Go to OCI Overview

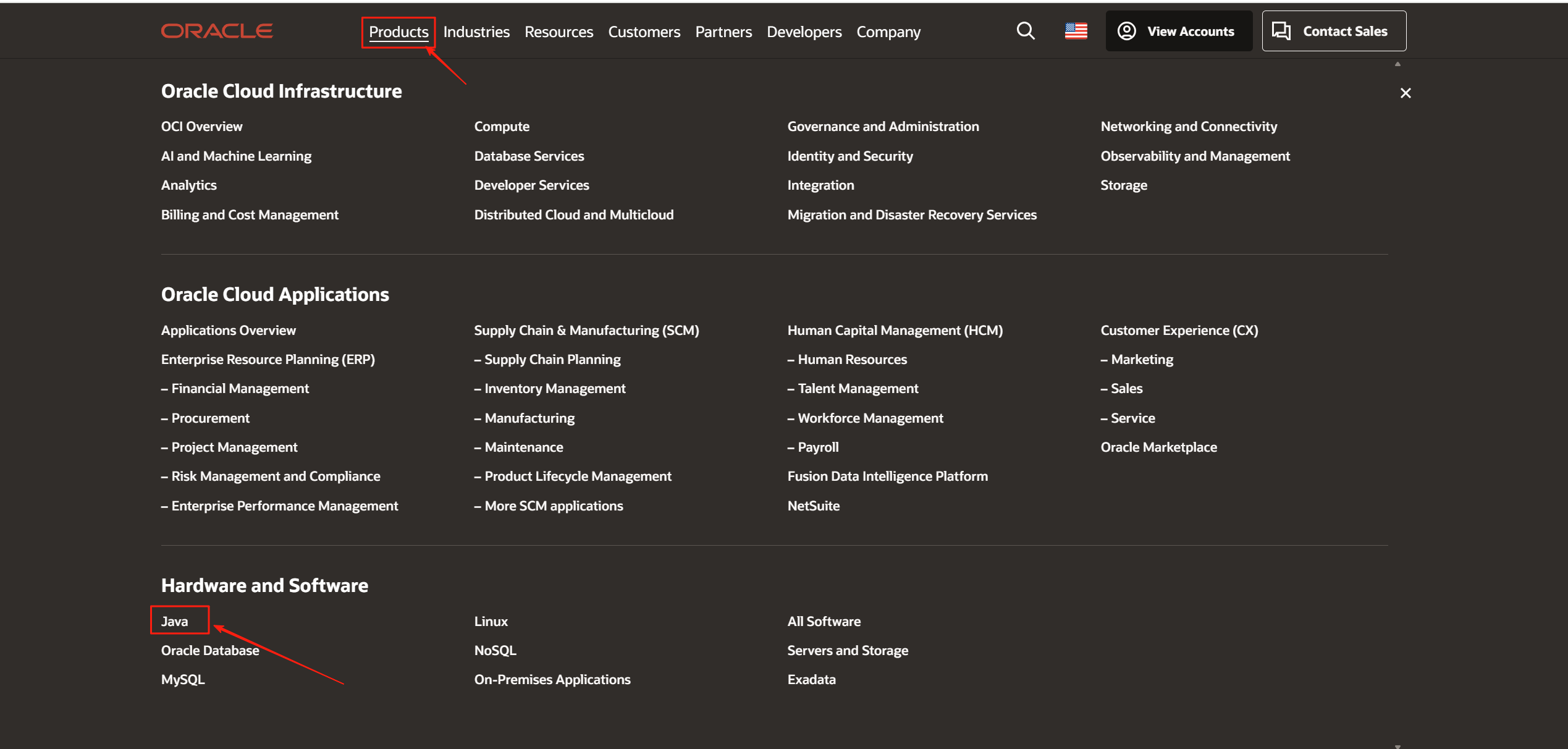(x=201, y=126)
